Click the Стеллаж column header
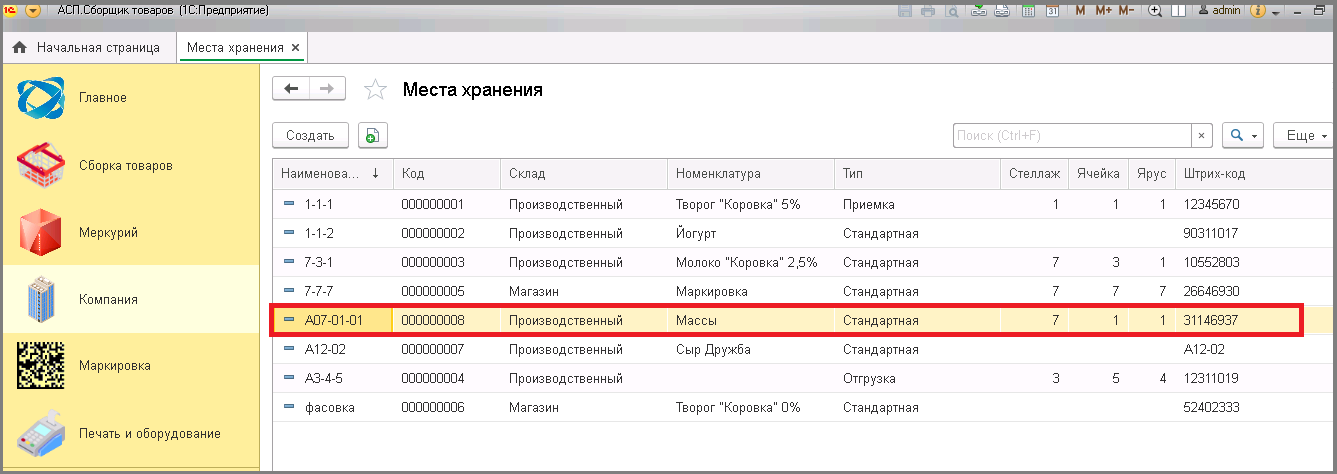The image size is (1337, 474). (x=1034, y=173)
